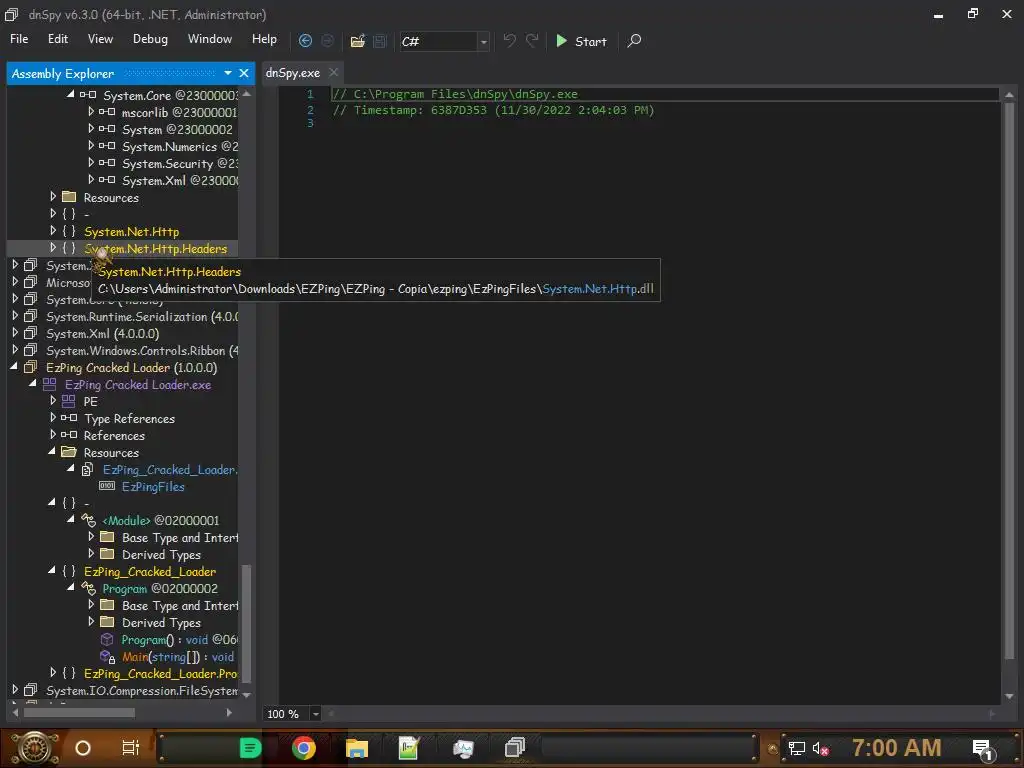Select System.Windows.Controls.Ribbon assembly

click(x=142, y=351)
